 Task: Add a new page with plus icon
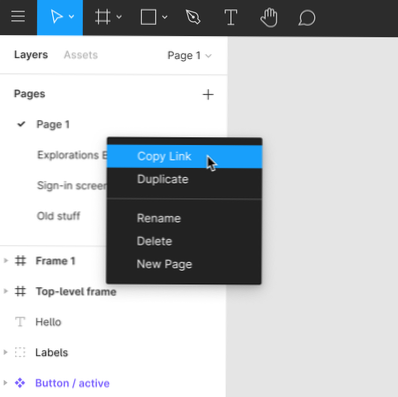208,95
